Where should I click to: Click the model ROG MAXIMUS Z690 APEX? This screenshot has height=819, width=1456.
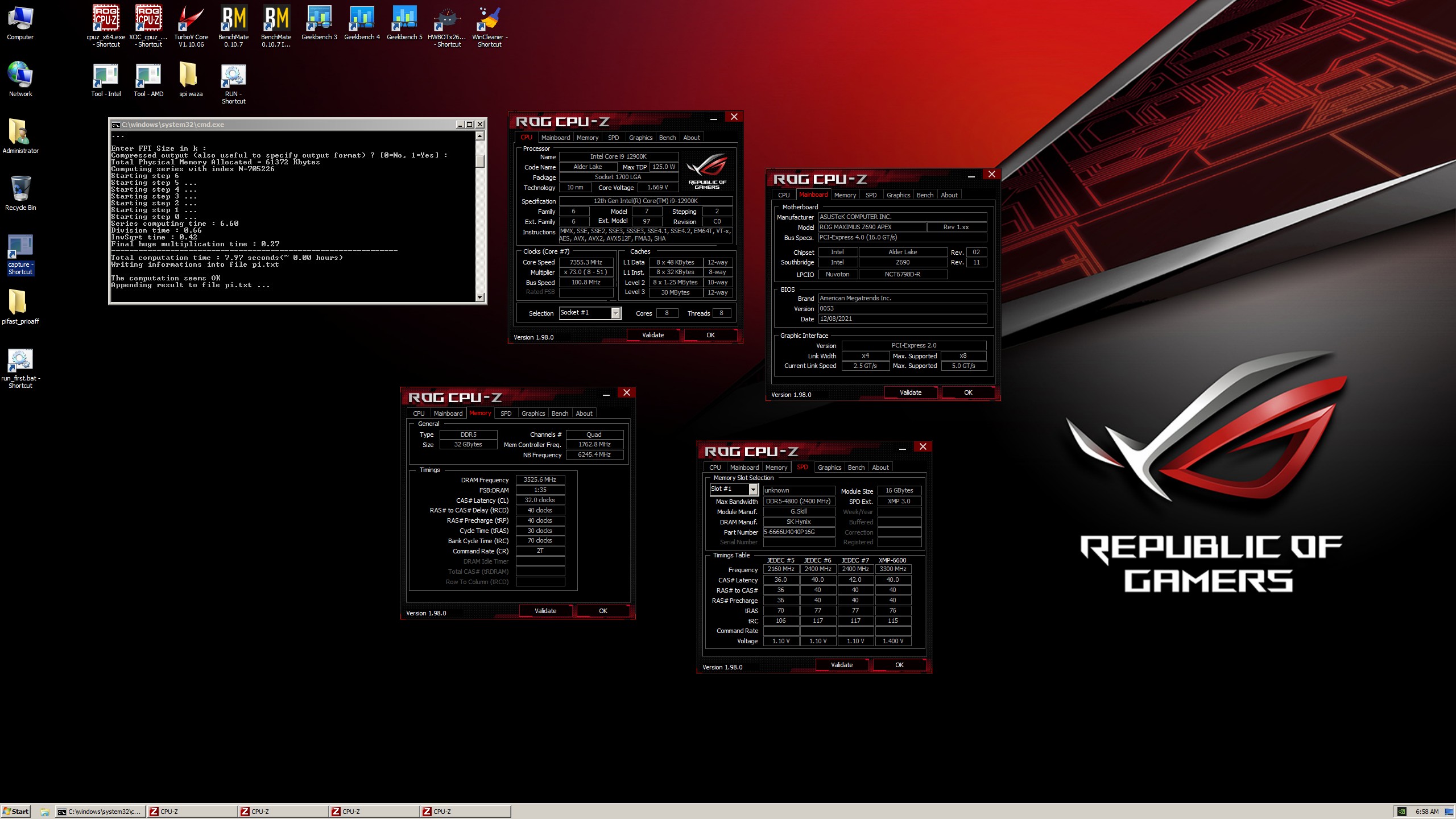coord(871,227)
